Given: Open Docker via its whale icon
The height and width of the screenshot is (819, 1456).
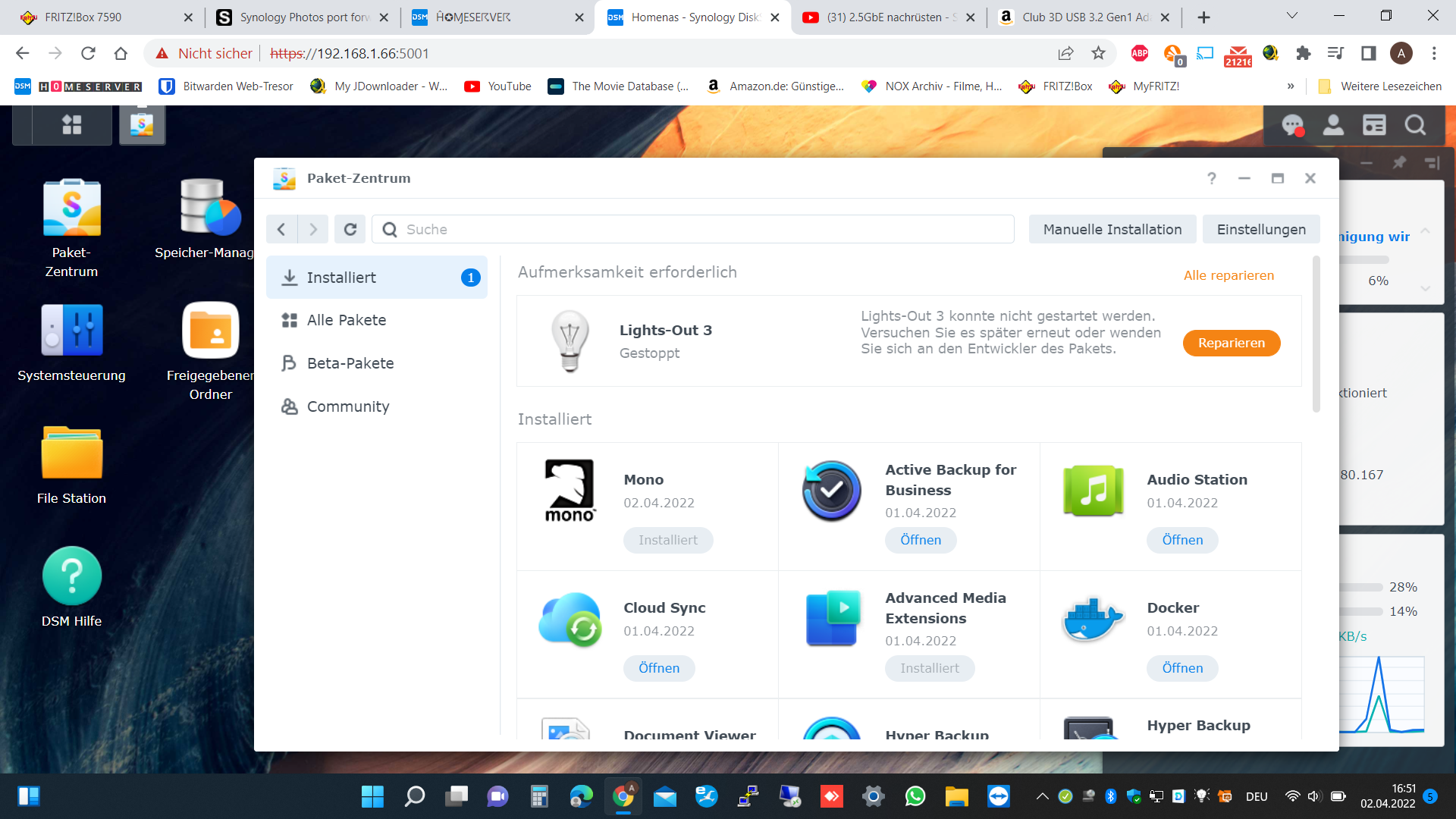Looking at the screenshot, I should [1092, 619].
